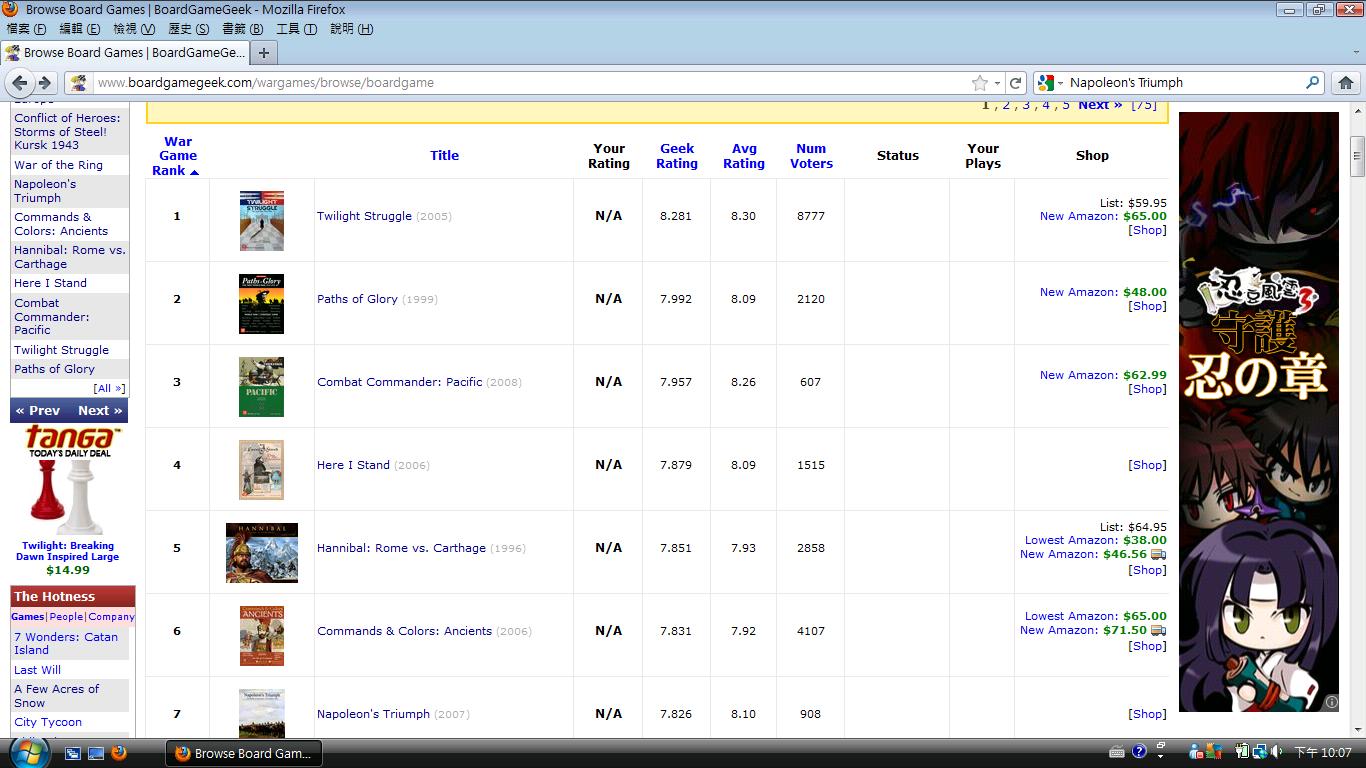Open Paths of Glory cover thumbnail
The height and width of the screenshot is (768, 1366).
[x=262, y=303]
